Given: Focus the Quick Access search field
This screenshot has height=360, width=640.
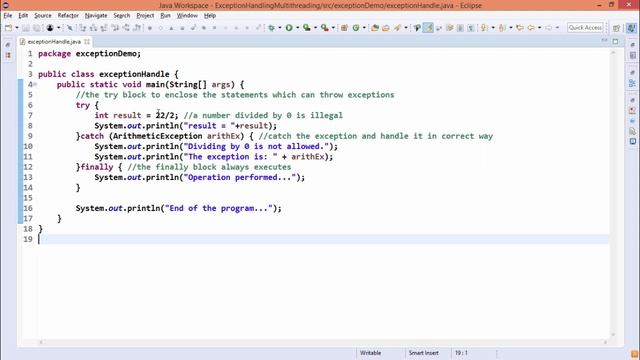Looking at the screenshot, I should [x=585, y=28].
